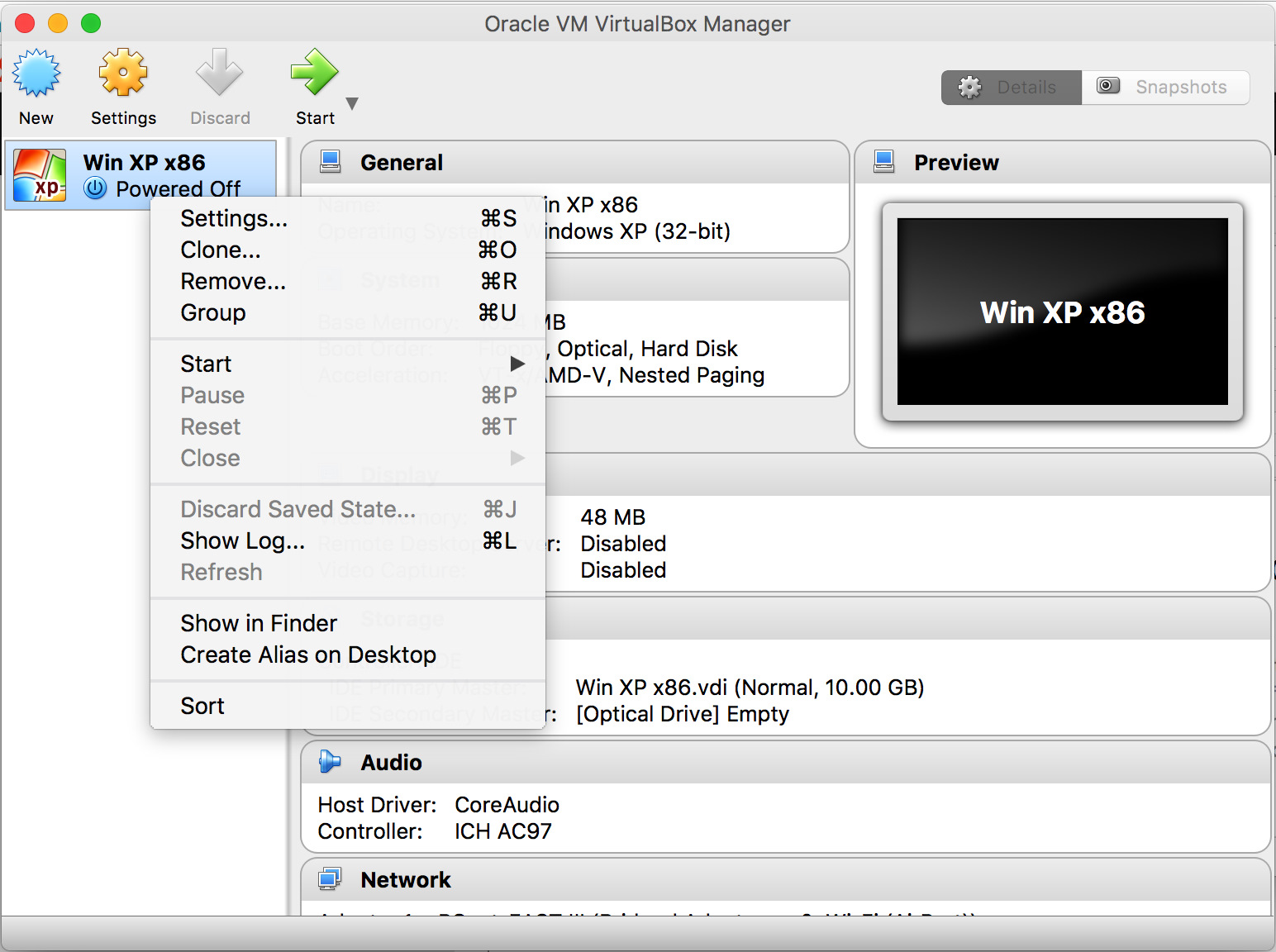Screen dimensions: 1276x952
Task: Click the General section monitor icon
Action: [x=331, y=162]
